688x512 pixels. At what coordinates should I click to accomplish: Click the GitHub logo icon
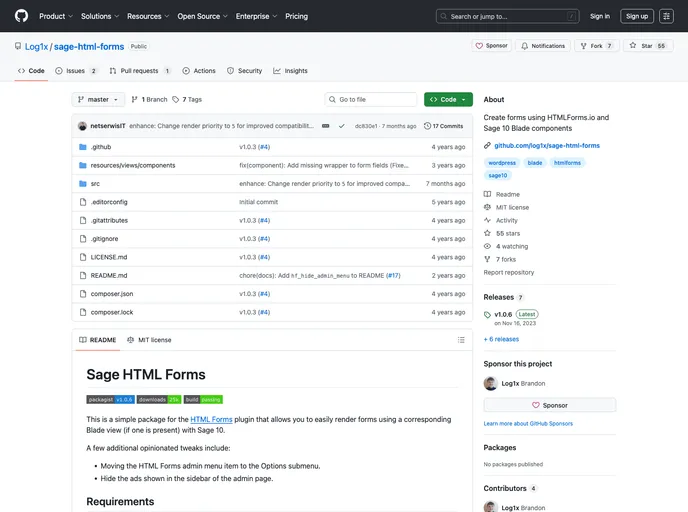(x=21, y=16)
